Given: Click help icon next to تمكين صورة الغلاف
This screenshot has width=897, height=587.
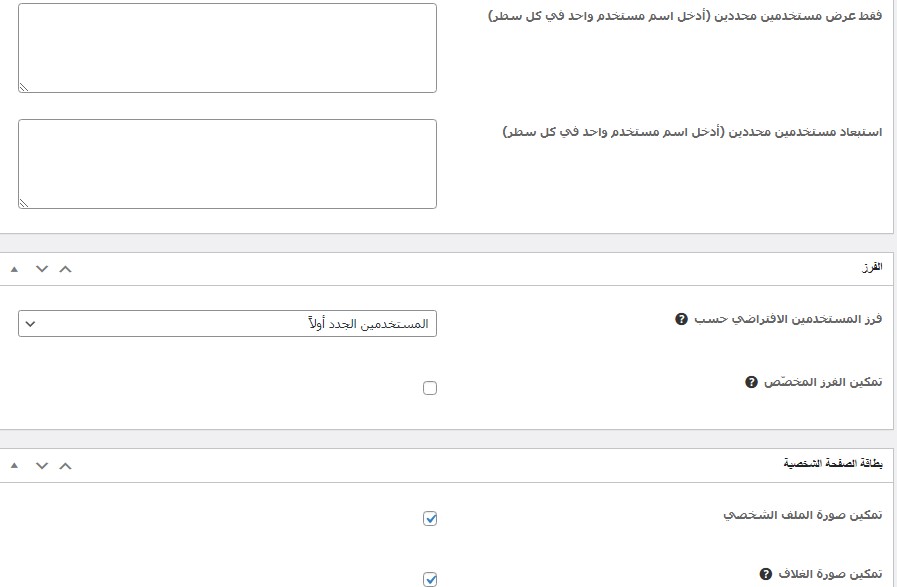Looking at the screenshot, I should (x=766, y=574).
